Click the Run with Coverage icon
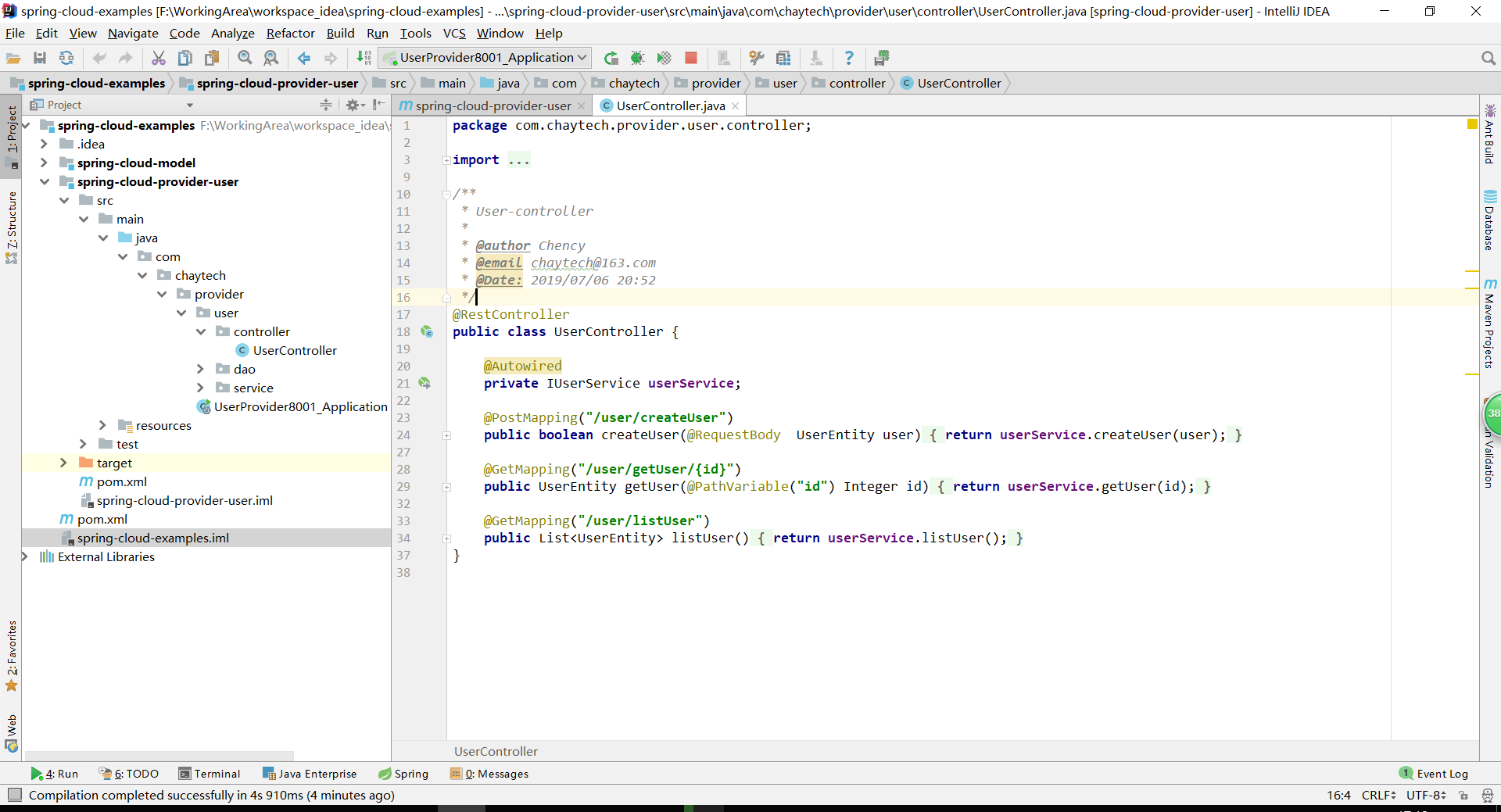The height and width of the screenshot is (812, 1501). pos(664,58)
